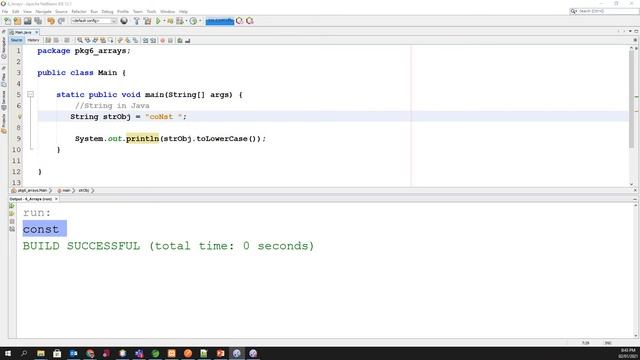The height and width of the screenshot is (360, 640).
Task: Click the package pkg6_arrays line
Action: (84, 51)
